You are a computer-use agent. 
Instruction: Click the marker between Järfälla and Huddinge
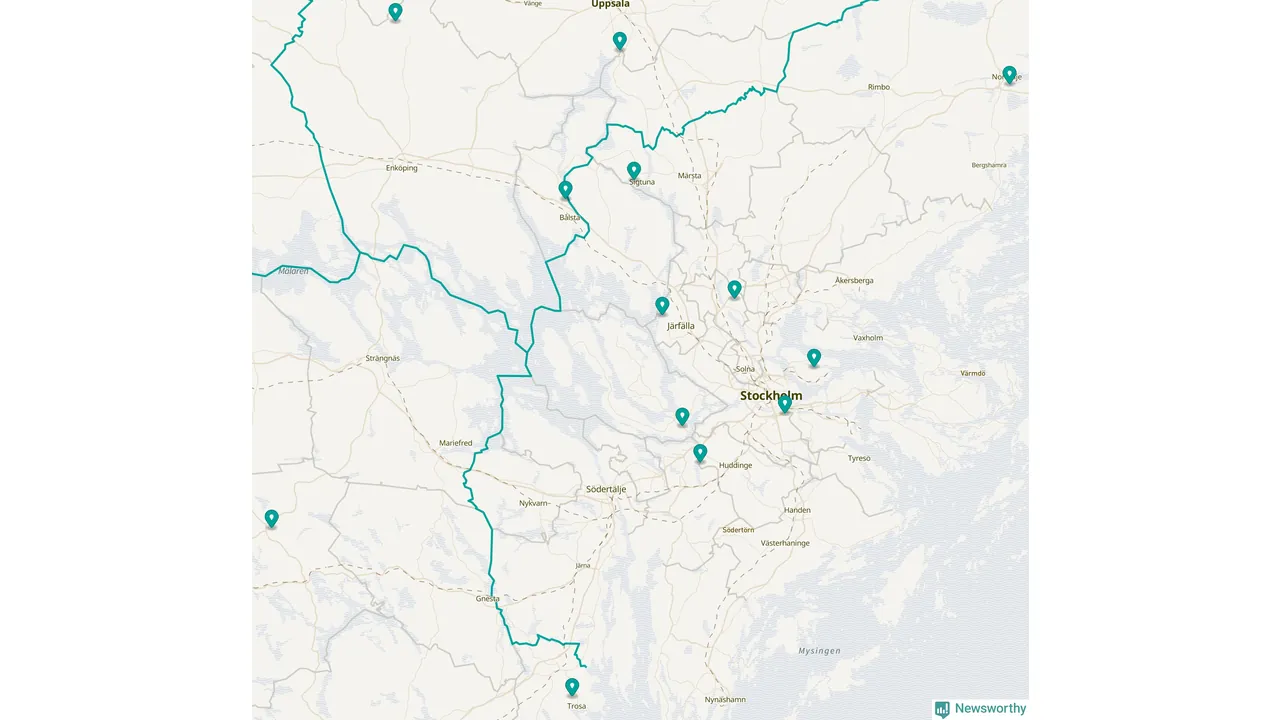[x=682, y=417]
